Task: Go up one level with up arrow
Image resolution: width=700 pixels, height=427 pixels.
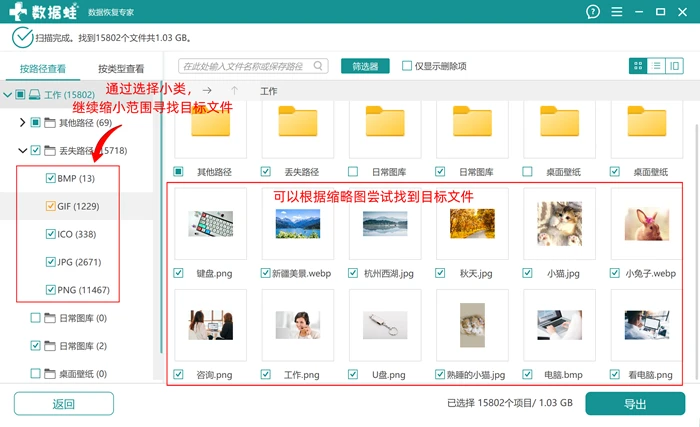Action: [x=234, y=91]
